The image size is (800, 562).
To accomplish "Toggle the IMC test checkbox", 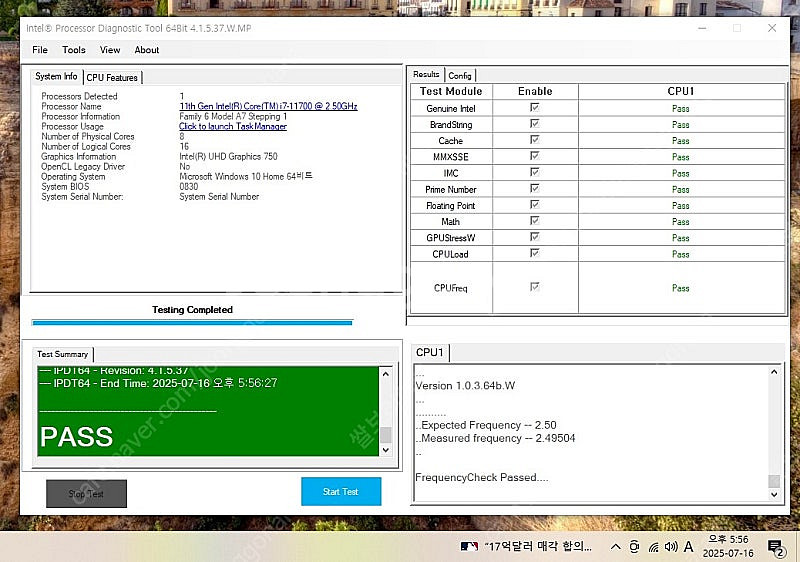I will (535, 172).
